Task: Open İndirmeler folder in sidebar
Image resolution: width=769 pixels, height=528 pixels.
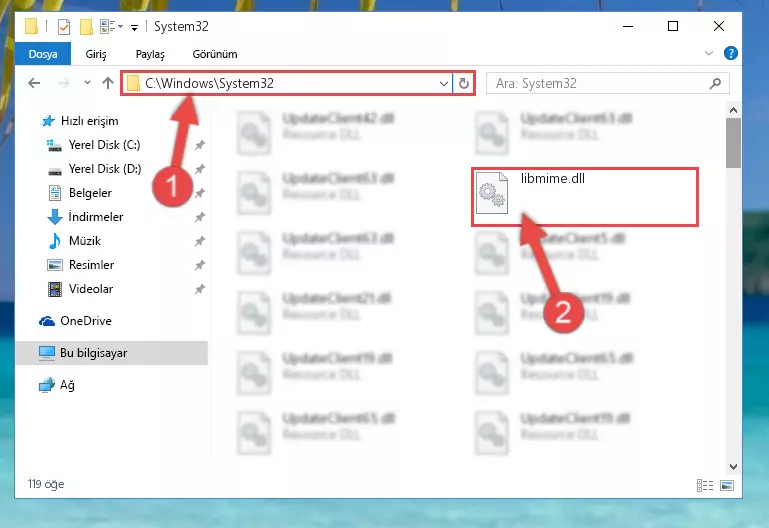Action: [x=96, y=217]
